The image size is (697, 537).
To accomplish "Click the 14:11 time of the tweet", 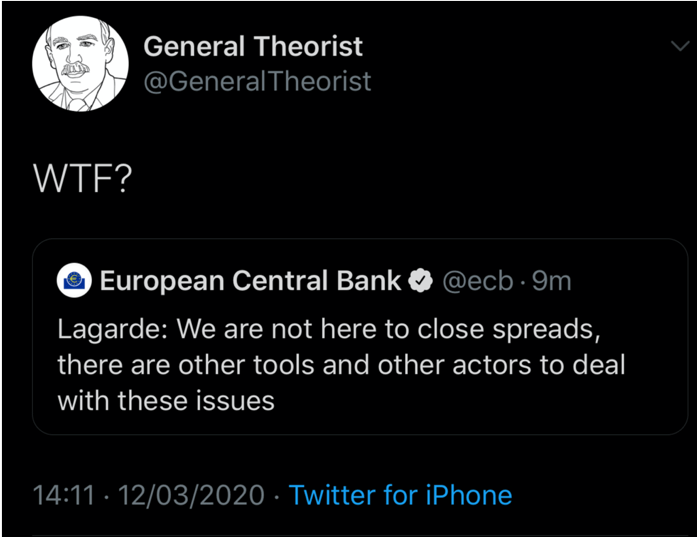I will 63,495.
